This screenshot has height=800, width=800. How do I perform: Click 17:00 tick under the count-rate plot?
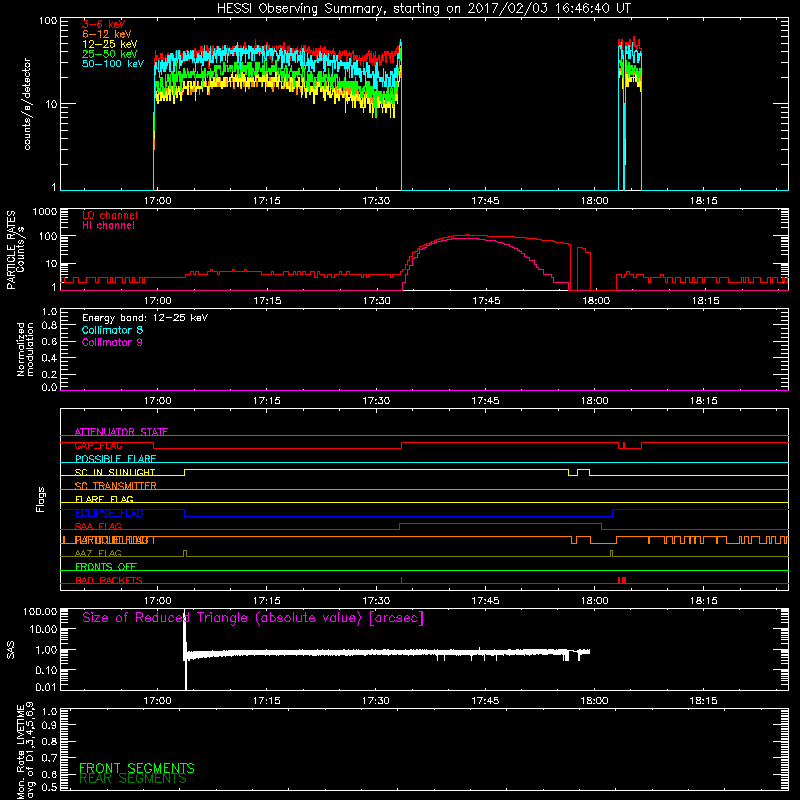tap(158, 201)
